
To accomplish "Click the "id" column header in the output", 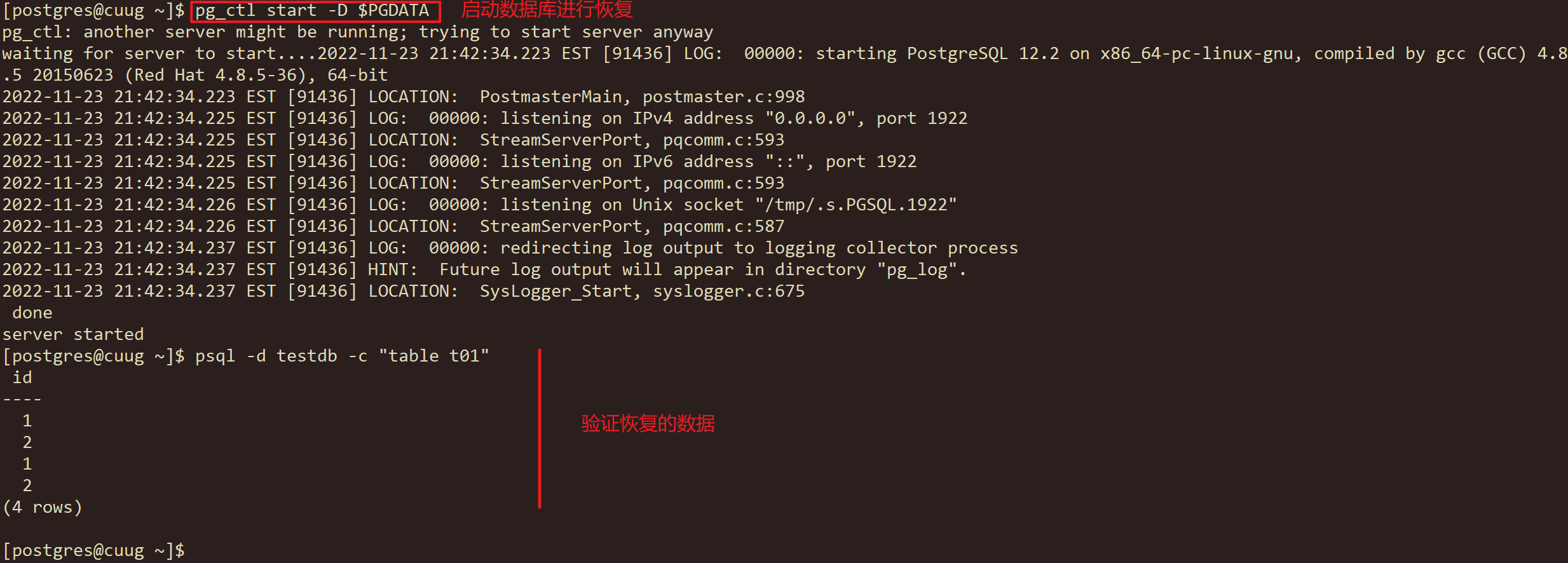I will click(22, 377).
